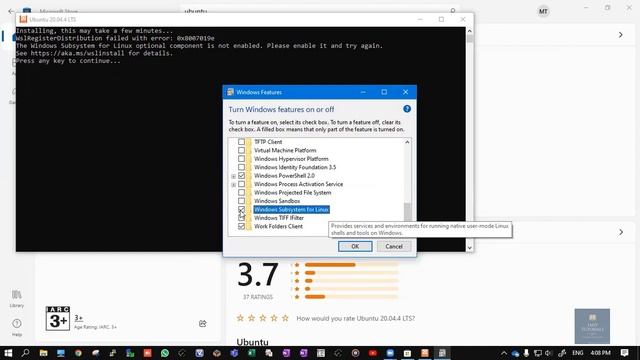Screen dimensions: 640x360
Task: Select the TFTP Client row text
Action: click(268, 142)
